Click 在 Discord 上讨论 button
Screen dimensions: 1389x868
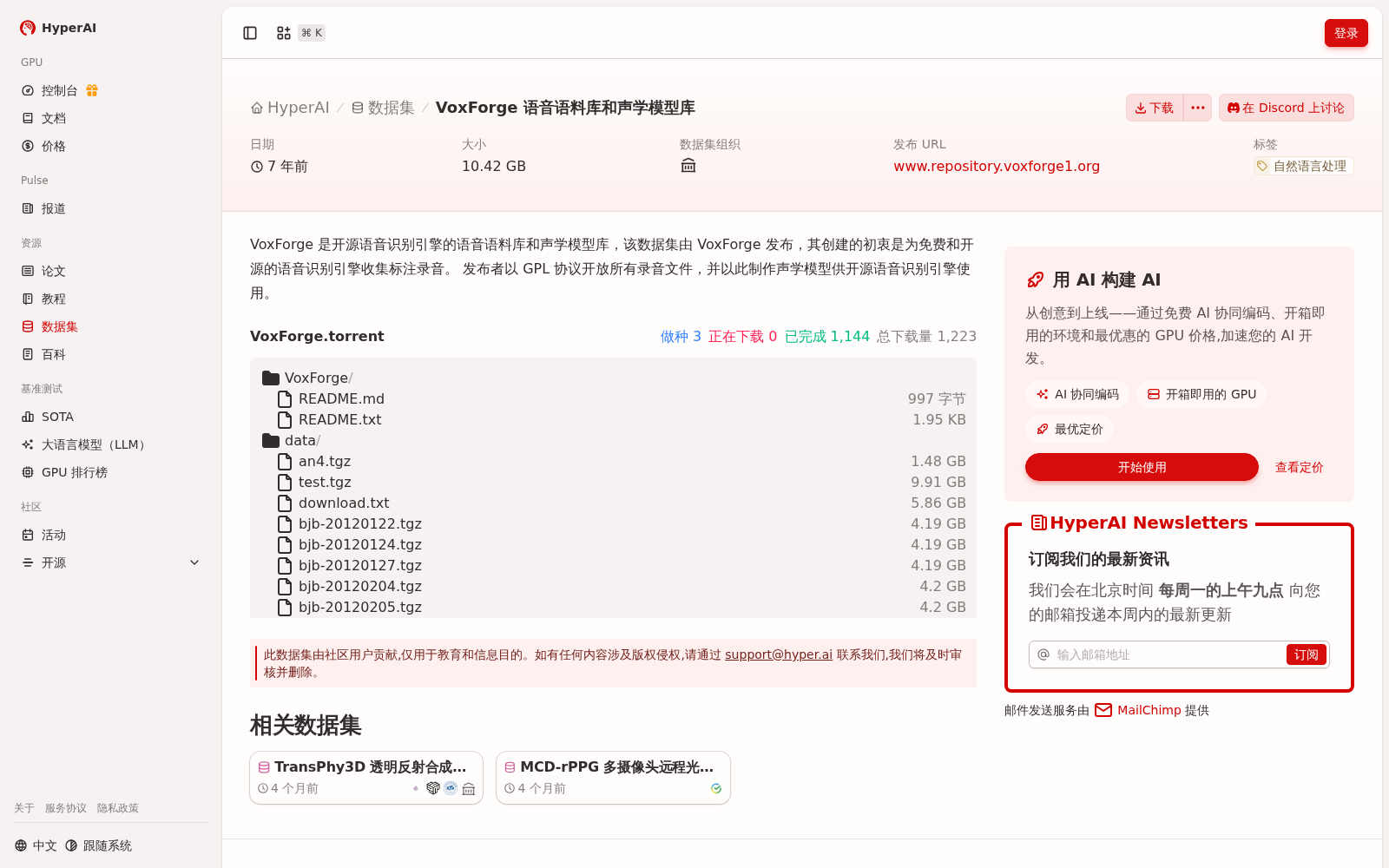coord(1287,108)
